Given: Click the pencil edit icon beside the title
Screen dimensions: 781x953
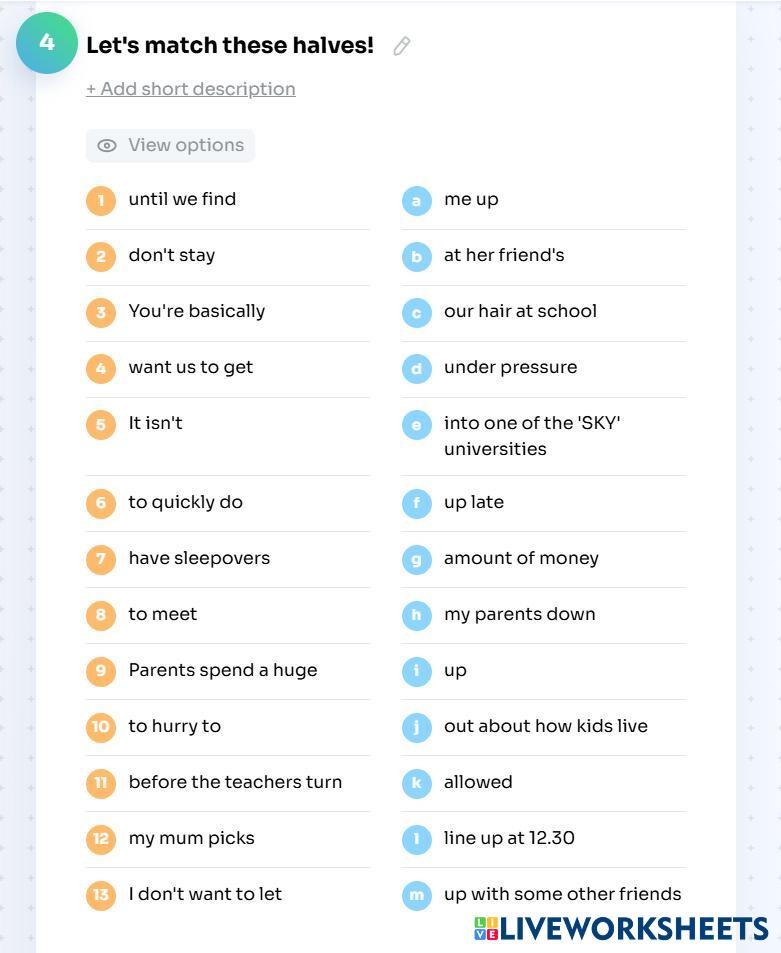Looking at the screenshot, I should (x=401, y=46).
